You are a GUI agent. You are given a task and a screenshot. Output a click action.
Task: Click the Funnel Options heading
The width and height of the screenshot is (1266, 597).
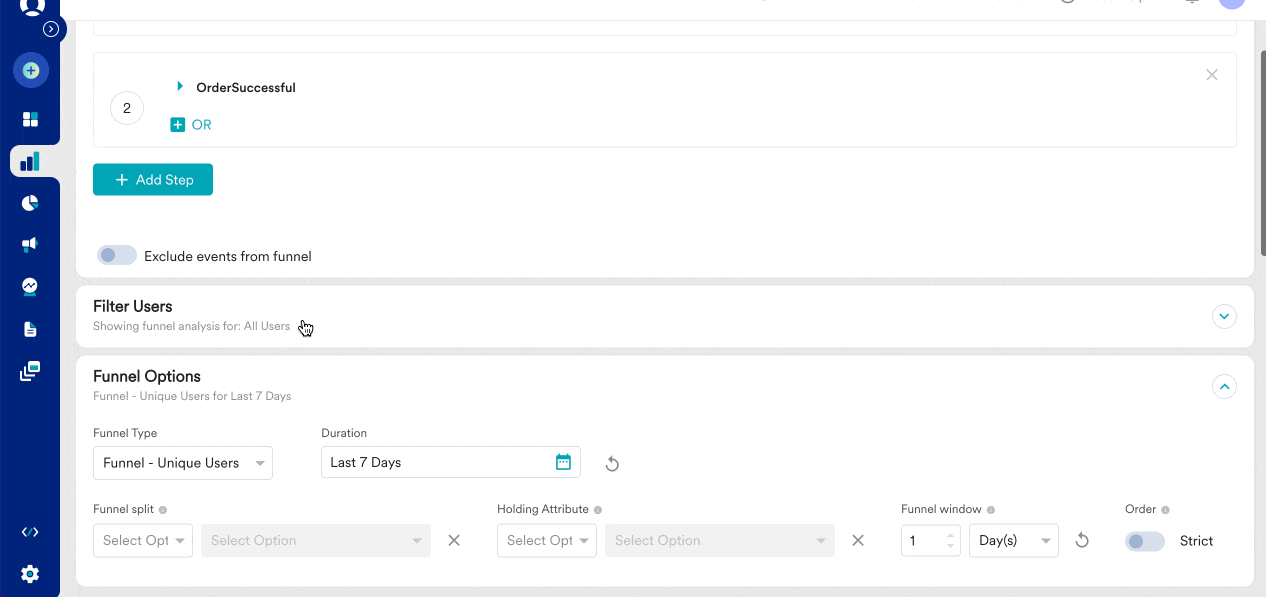[147, 376]
